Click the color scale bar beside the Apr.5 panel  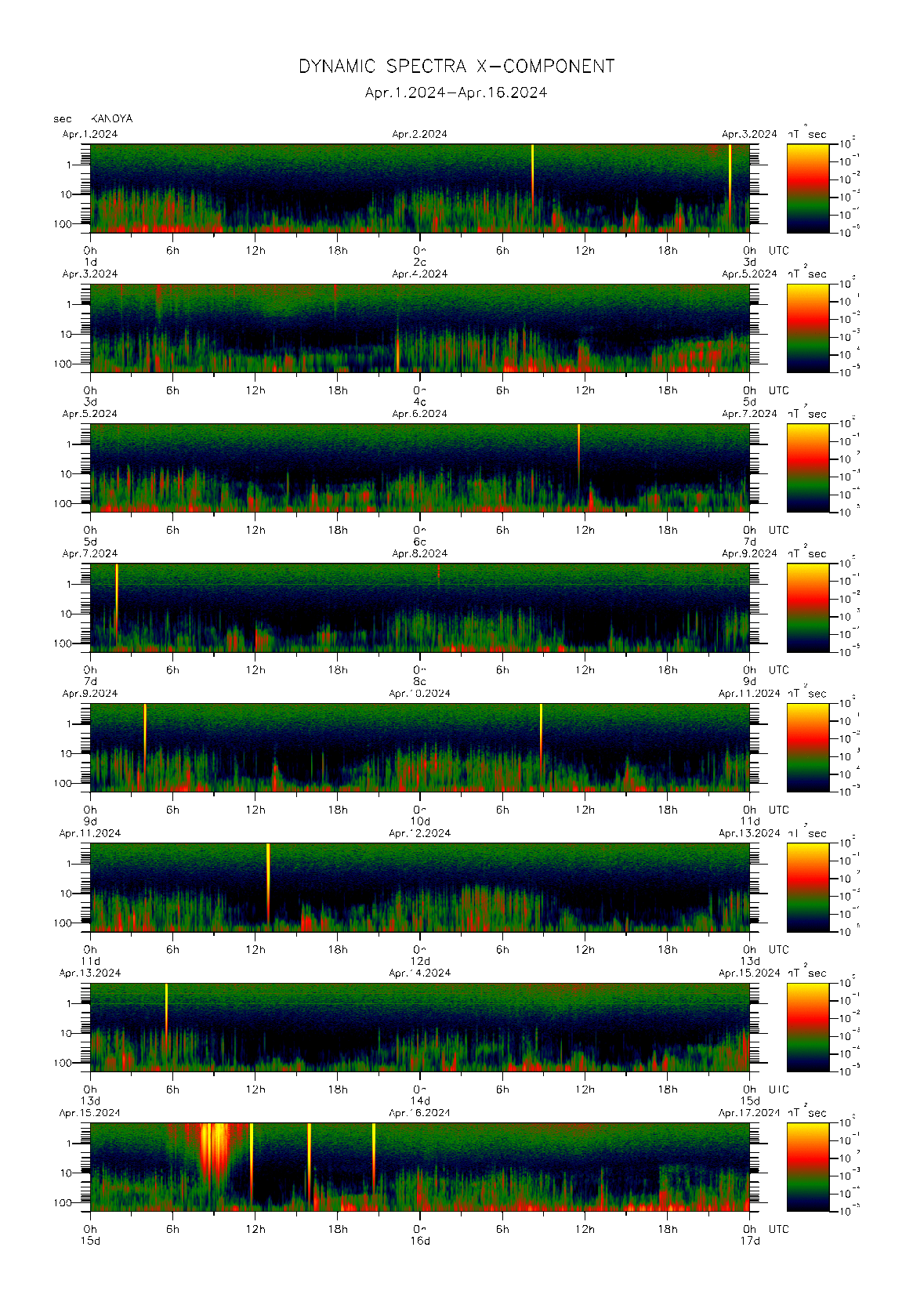[x=808, y=468]
